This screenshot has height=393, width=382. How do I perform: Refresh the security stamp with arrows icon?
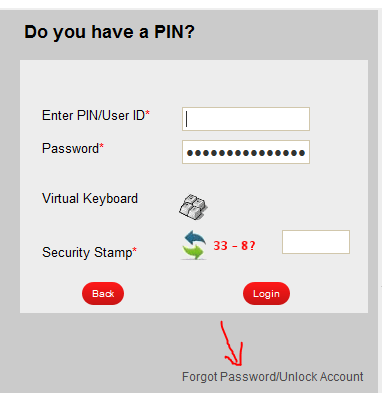[x=194, y=245]
